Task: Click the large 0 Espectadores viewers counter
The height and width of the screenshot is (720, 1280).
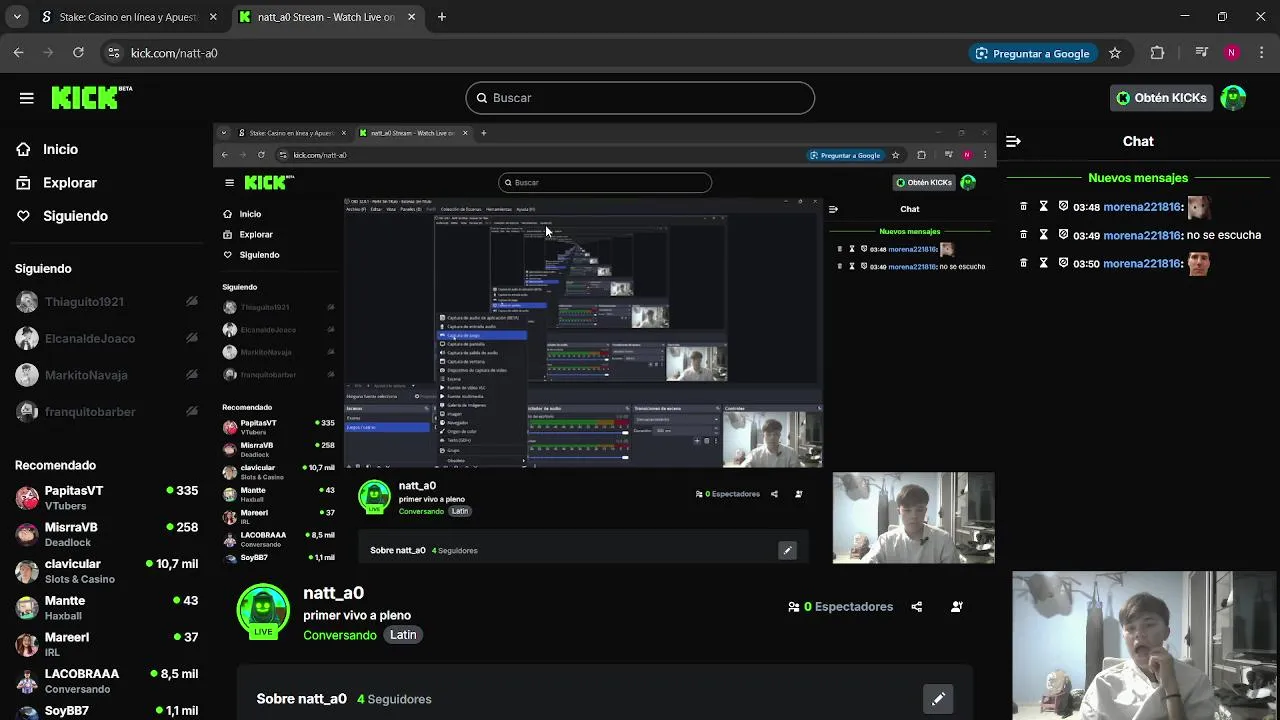Action: point(840,607)
